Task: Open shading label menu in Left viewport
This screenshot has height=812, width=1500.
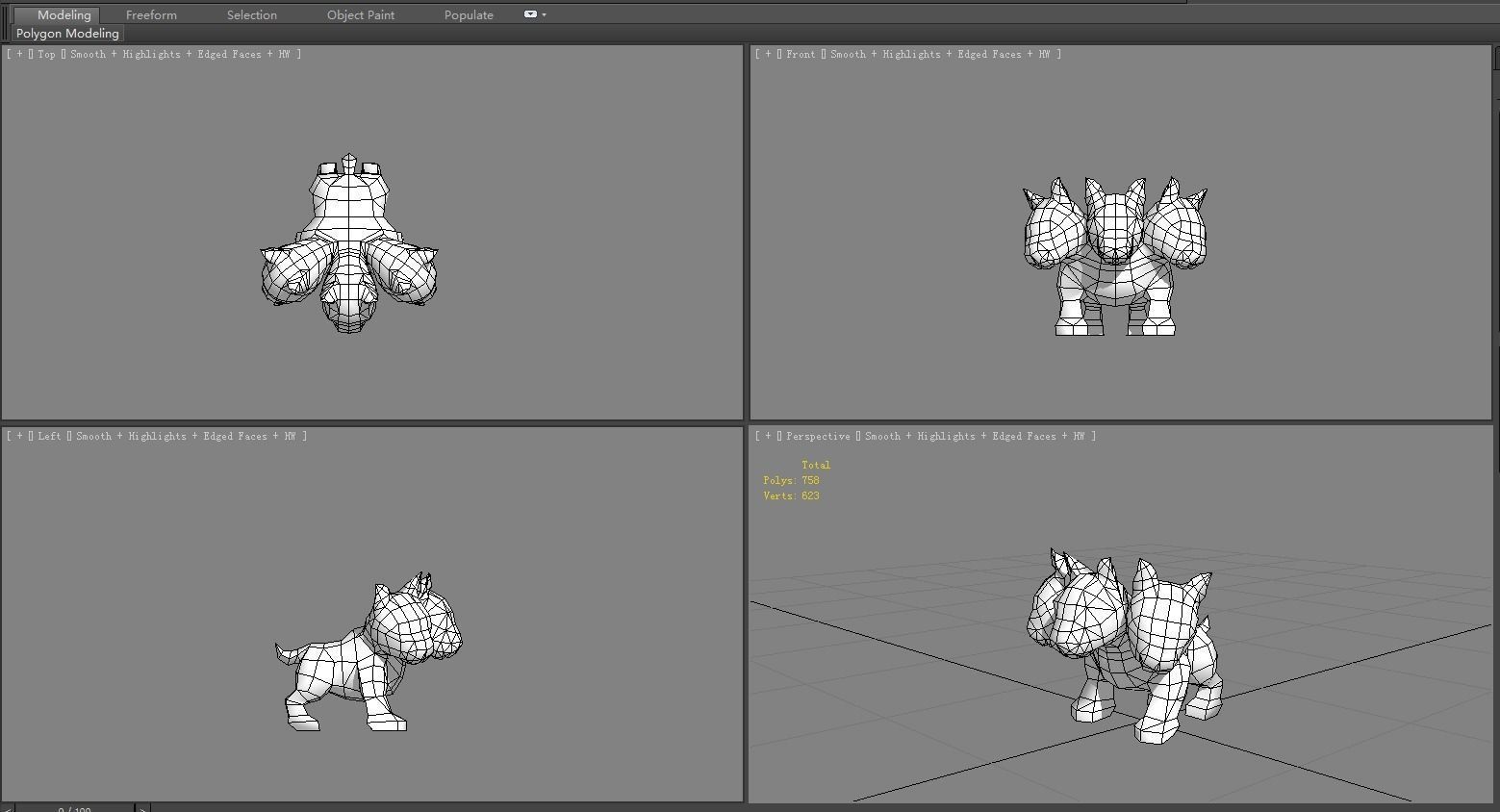Action: pyautogui.click(x=188, y=436)
